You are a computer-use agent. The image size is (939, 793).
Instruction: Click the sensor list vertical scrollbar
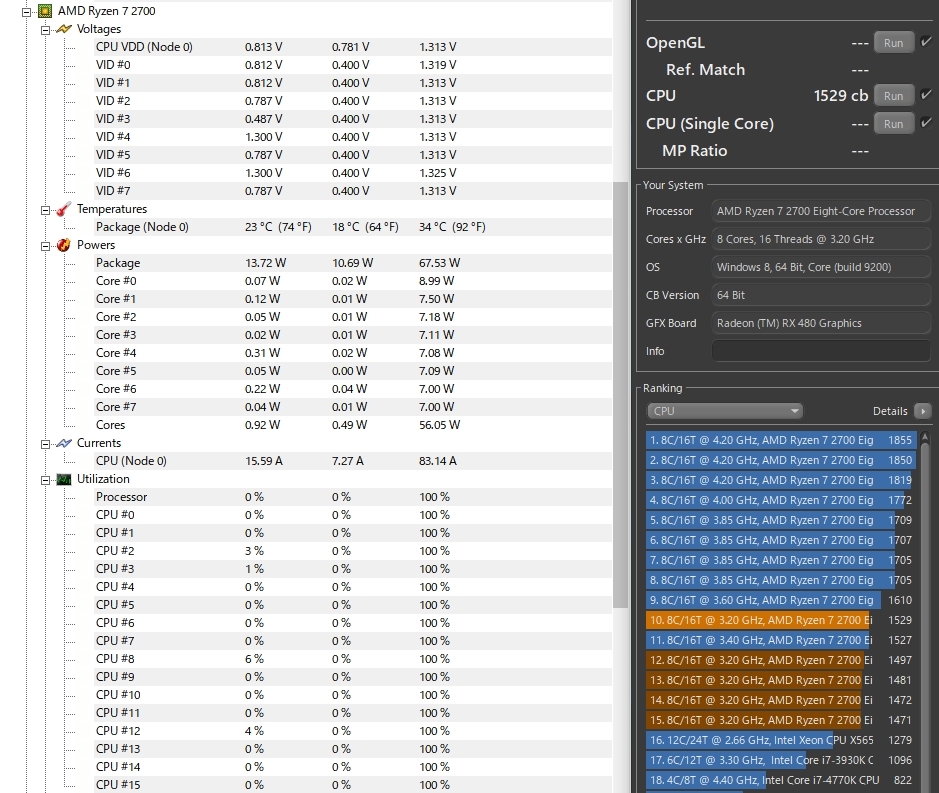click(x=620, y=395)
